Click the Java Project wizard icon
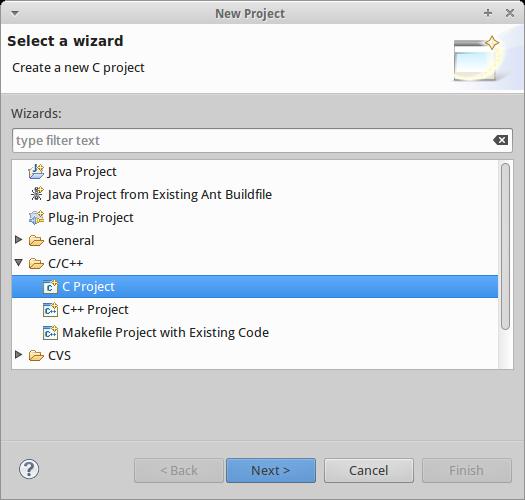The height and width of the screenshot is (500, 525). 36,171
